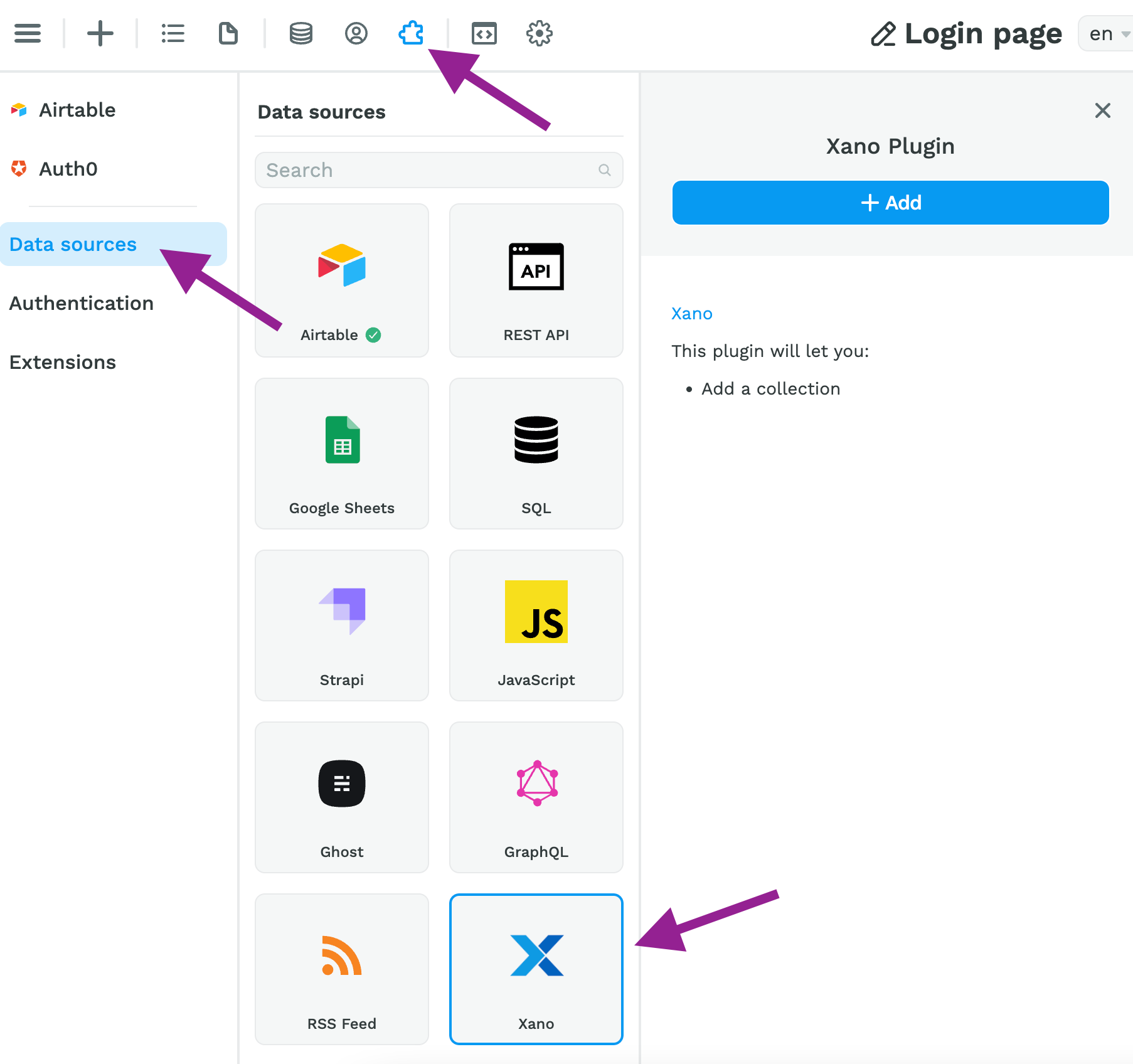Open the code editor window icon
This screenshot has width=1133, height=1064.
[x=484, y=33]
